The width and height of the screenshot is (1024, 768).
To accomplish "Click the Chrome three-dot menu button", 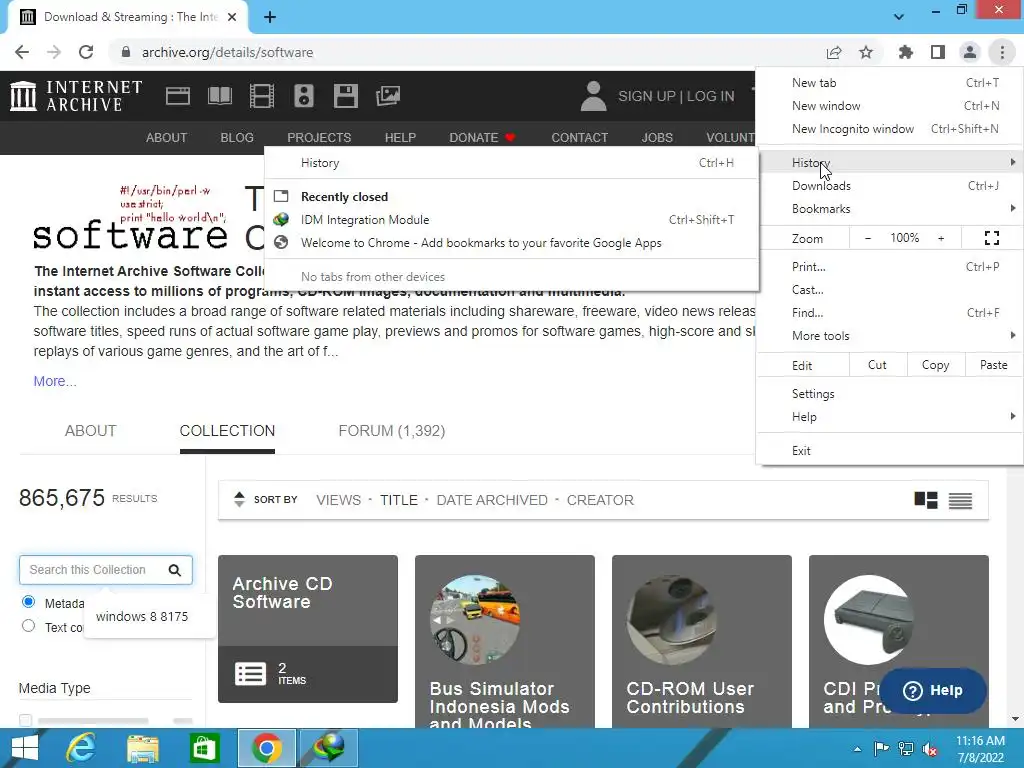I will pyautogui.click(x=1002, y=52).
